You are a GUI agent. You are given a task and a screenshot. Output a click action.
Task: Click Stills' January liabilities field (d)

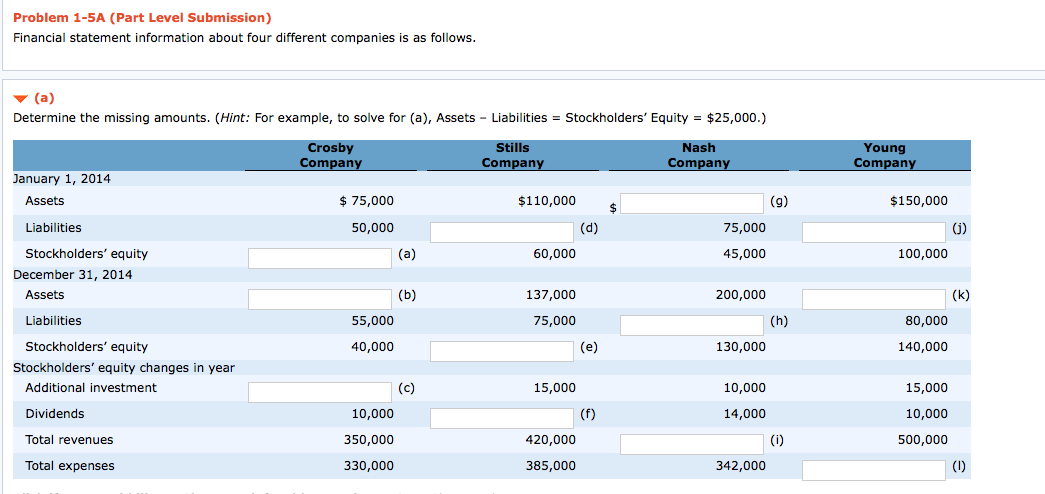click(502, 232)
